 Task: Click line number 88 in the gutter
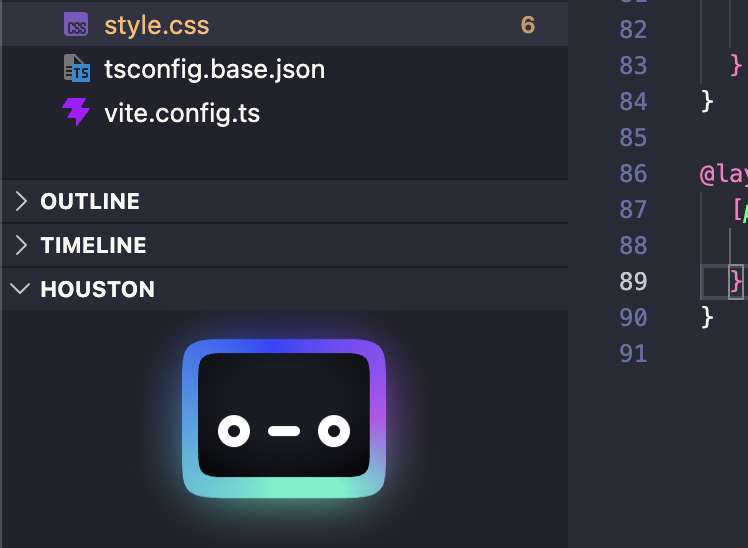pyautogui.click(x=633, y=246)
